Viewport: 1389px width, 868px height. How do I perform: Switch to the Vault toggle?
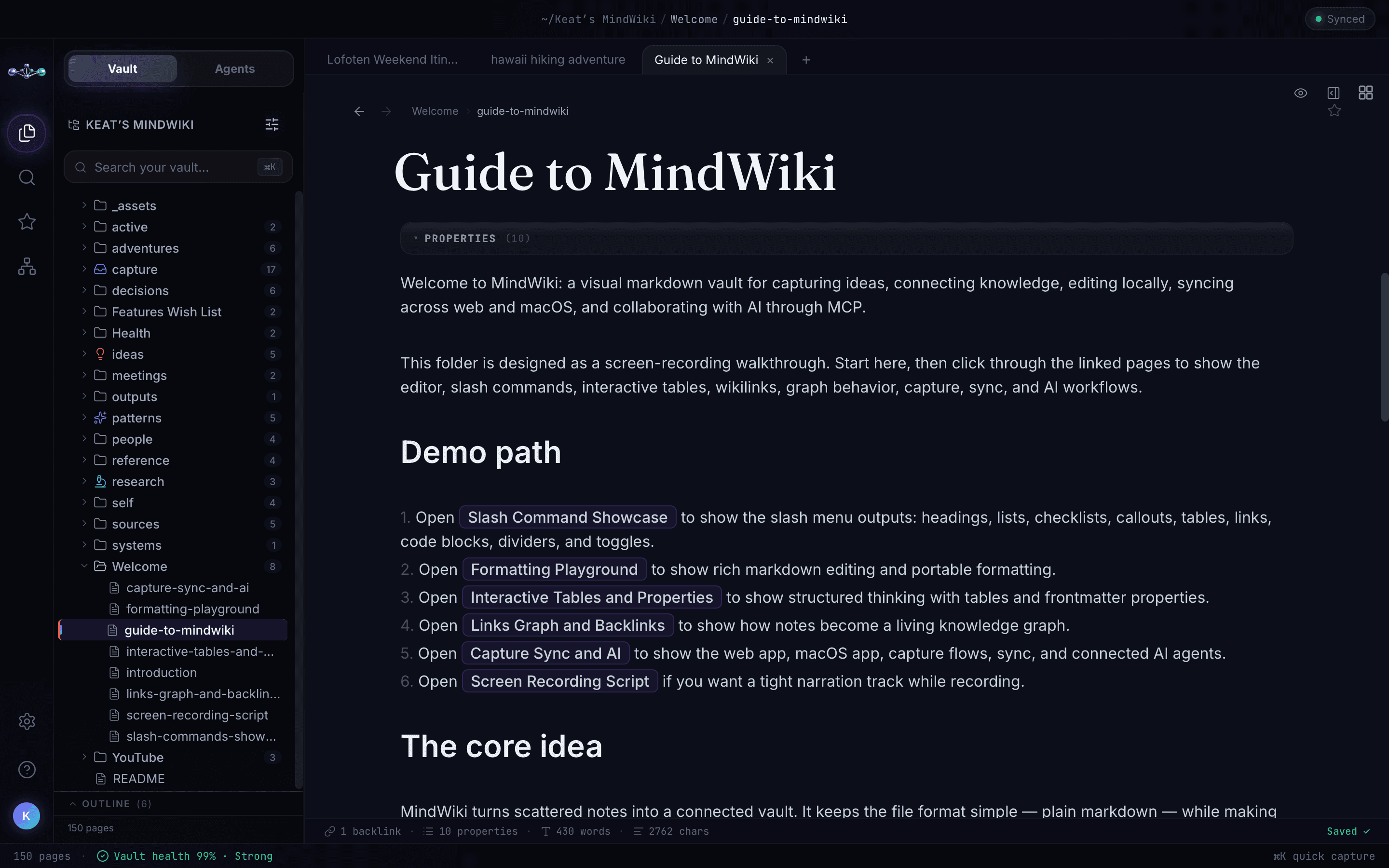122,68
